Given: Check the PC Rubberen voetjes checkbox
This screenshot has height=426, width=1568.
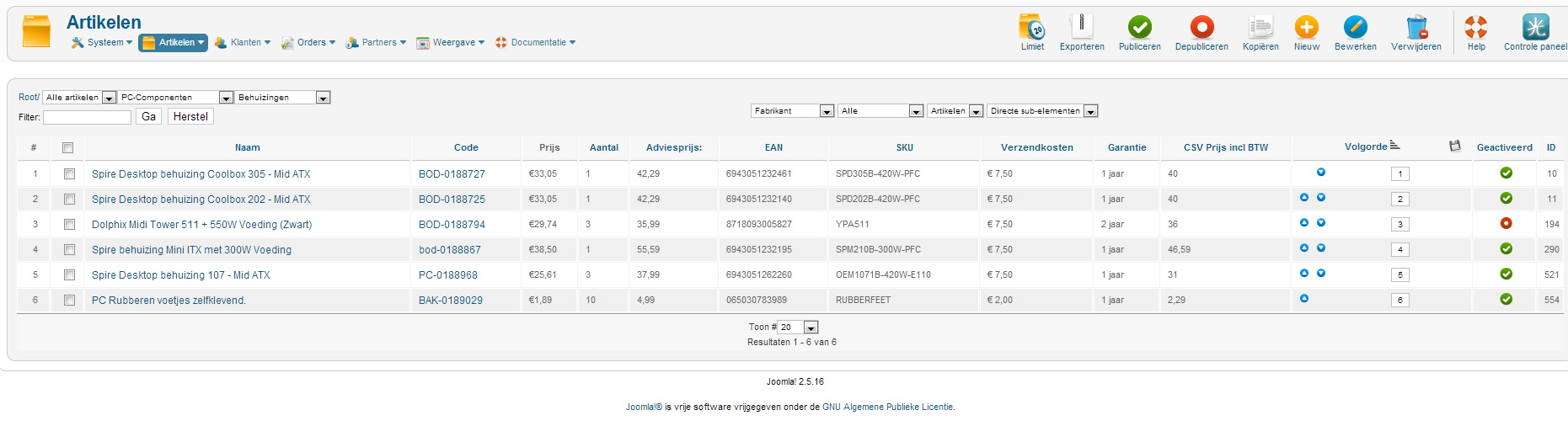Looking at the screenshot, I should click(69, 301).
